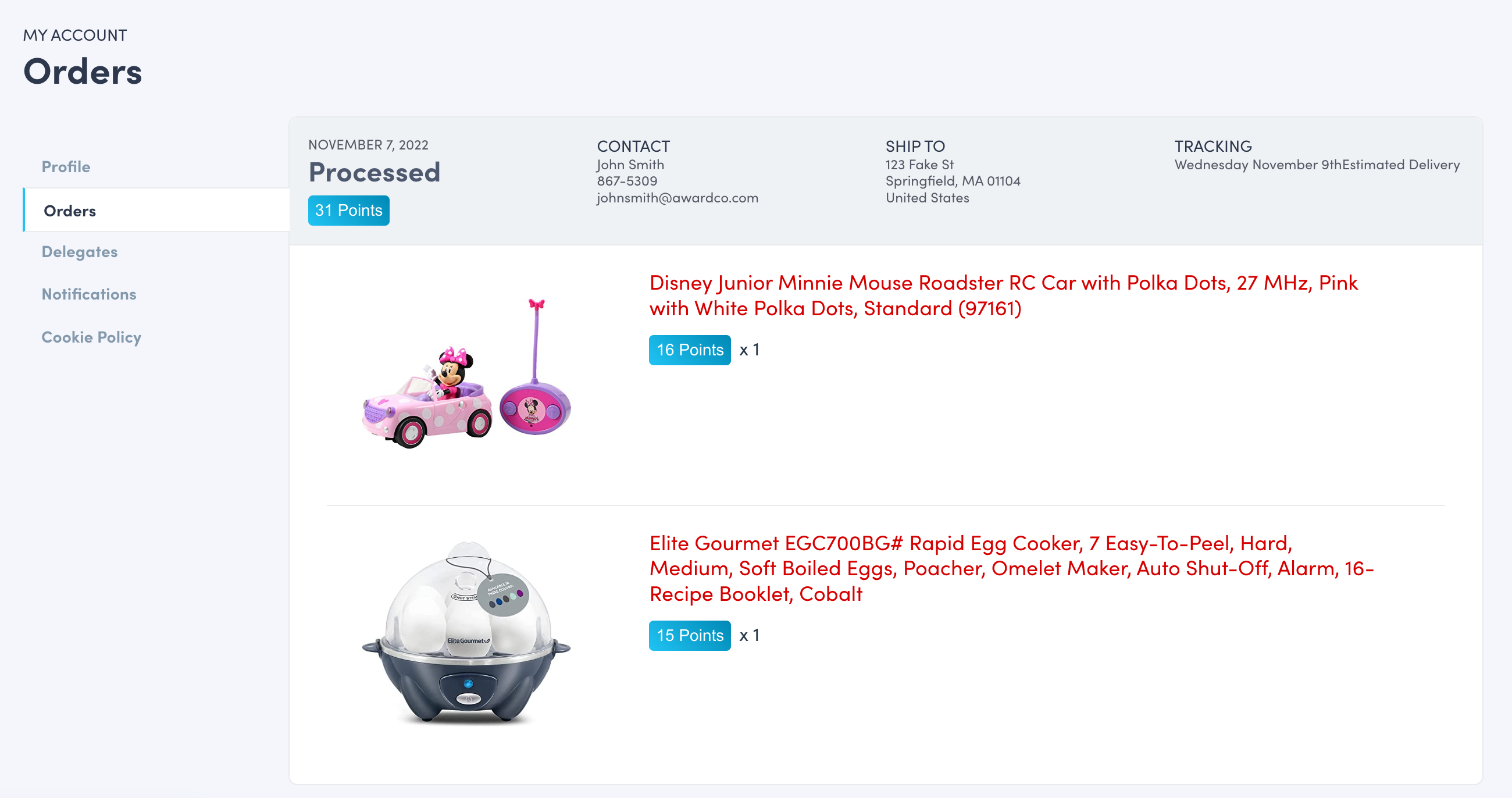Click the John Smith contact name

(x=630, y=165)
